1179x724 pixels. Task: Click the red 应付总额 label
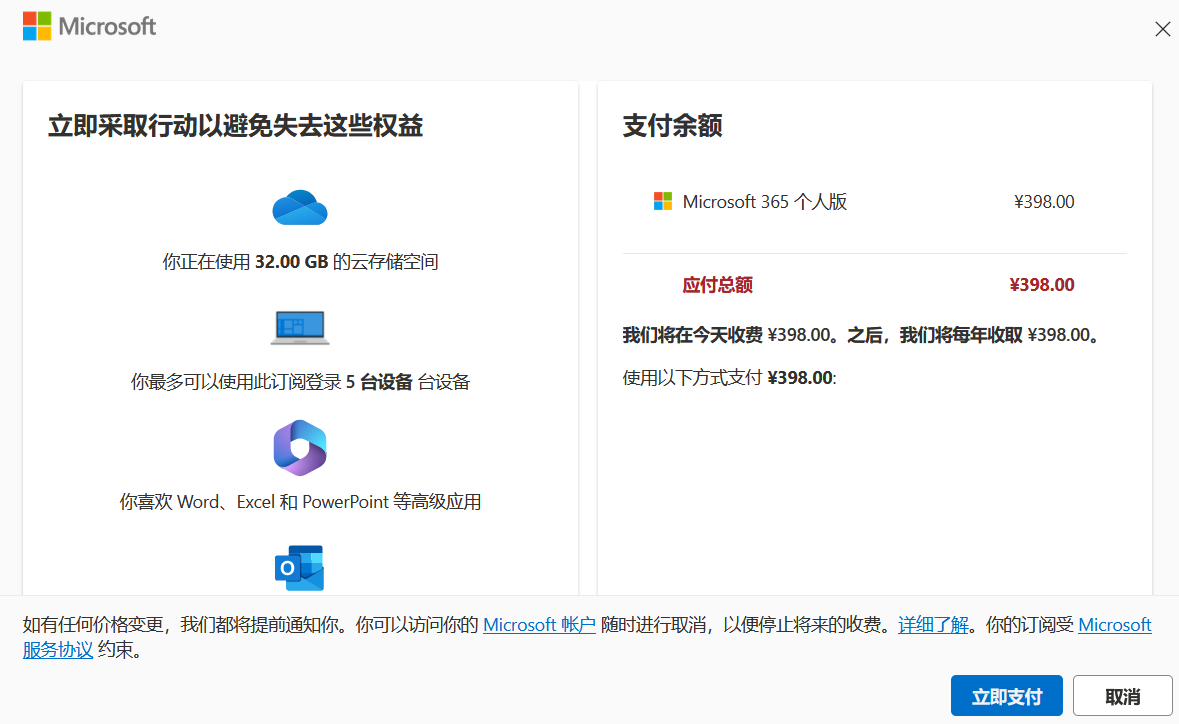[717, 285]
